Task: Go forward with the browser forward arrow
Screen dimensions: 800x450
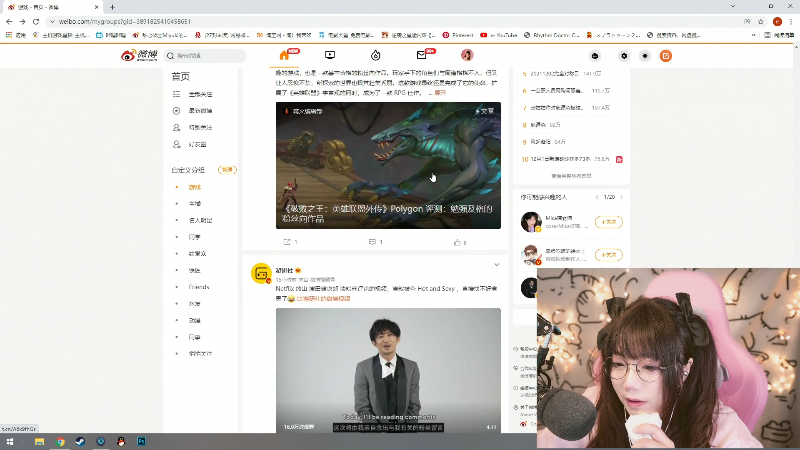Action: coord(22,21)
